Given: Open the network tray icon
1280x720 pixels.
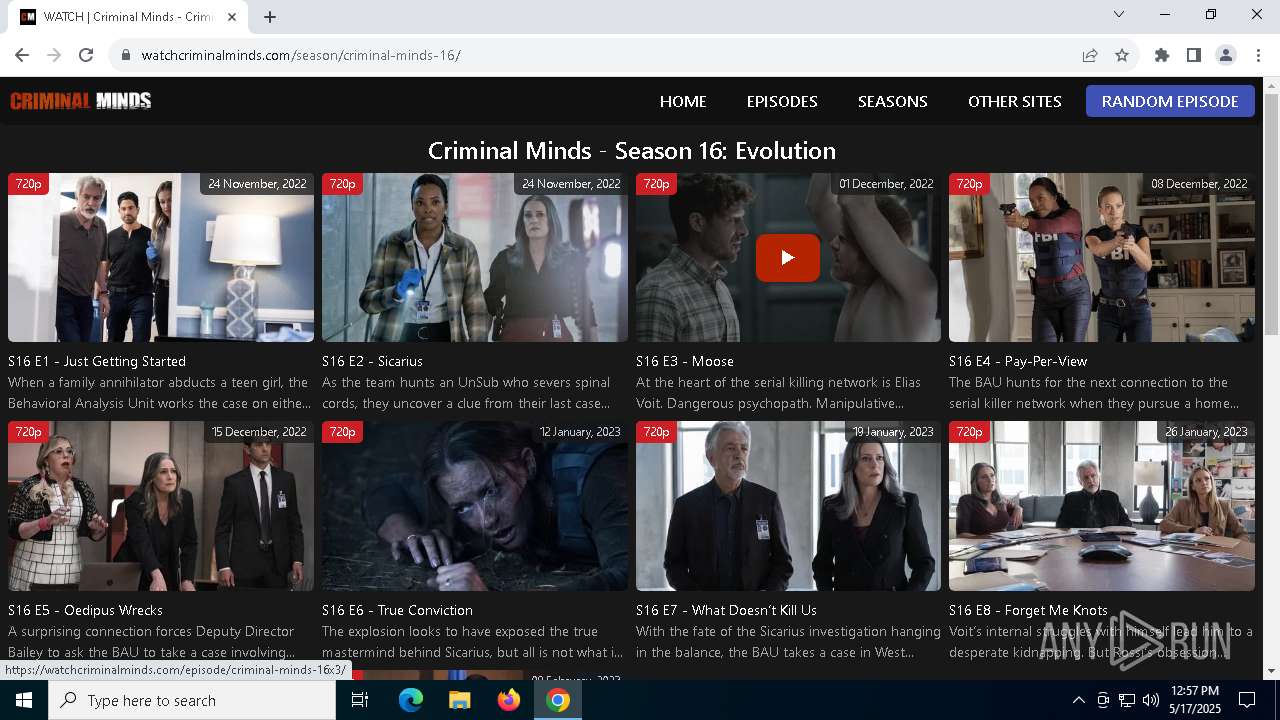Looking at the screenshot, I should coord(1126,700).
